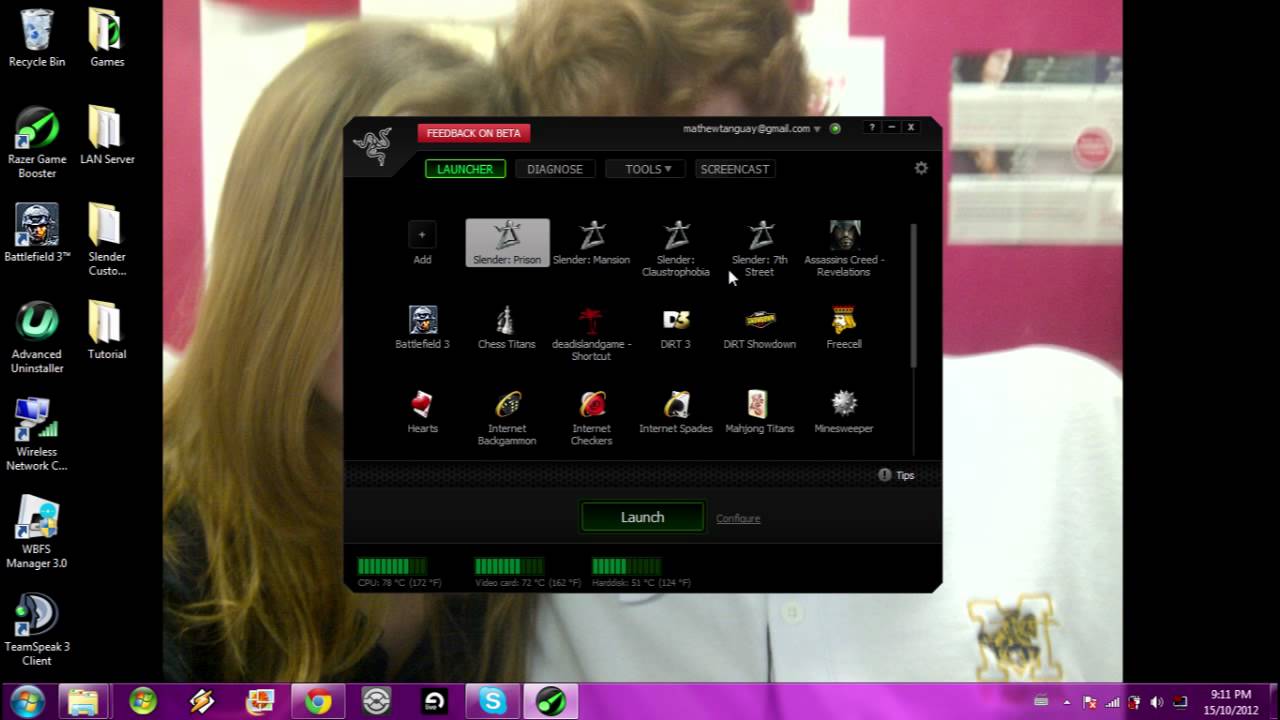The width and height of the screenshot is (1280, 720).
Task: Open Game Booster settings gear
Action: coord(921,168)
